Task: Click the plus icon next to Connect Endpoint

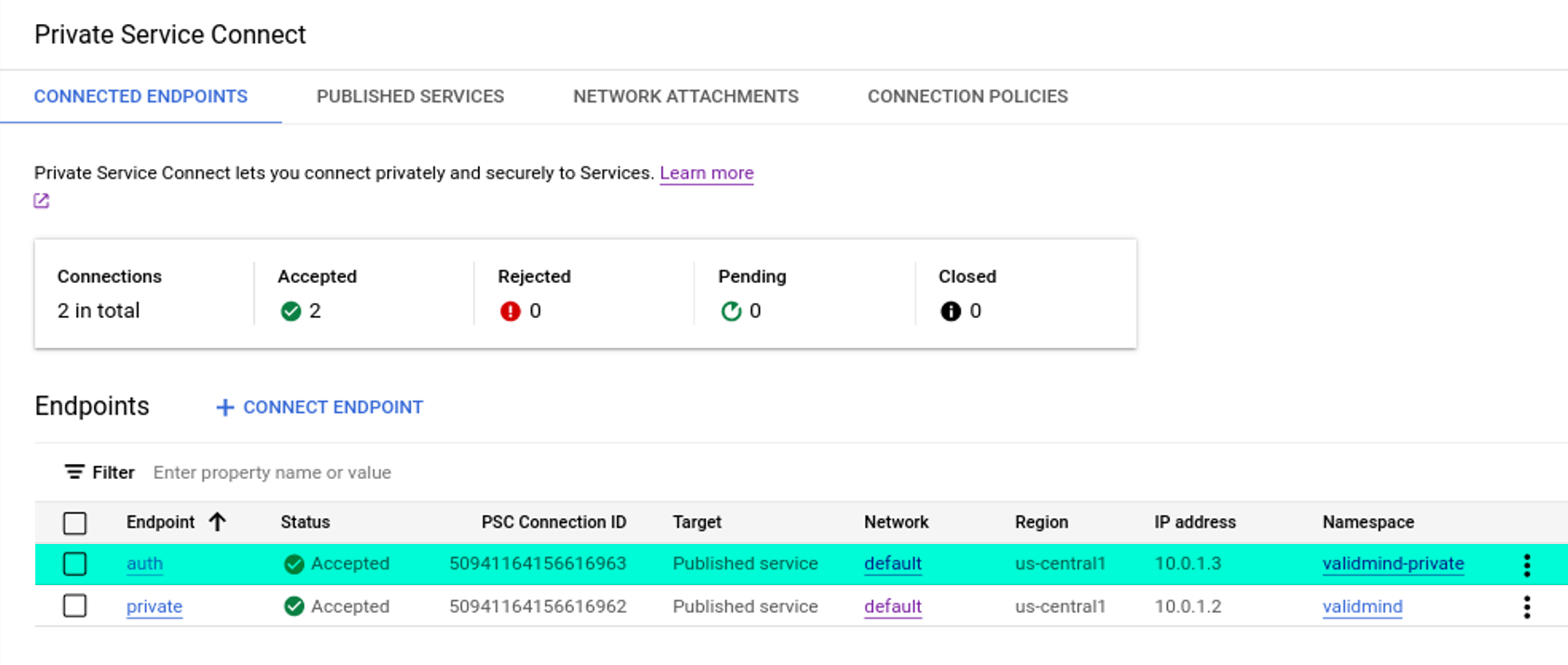Action: [x=224, y=407]
